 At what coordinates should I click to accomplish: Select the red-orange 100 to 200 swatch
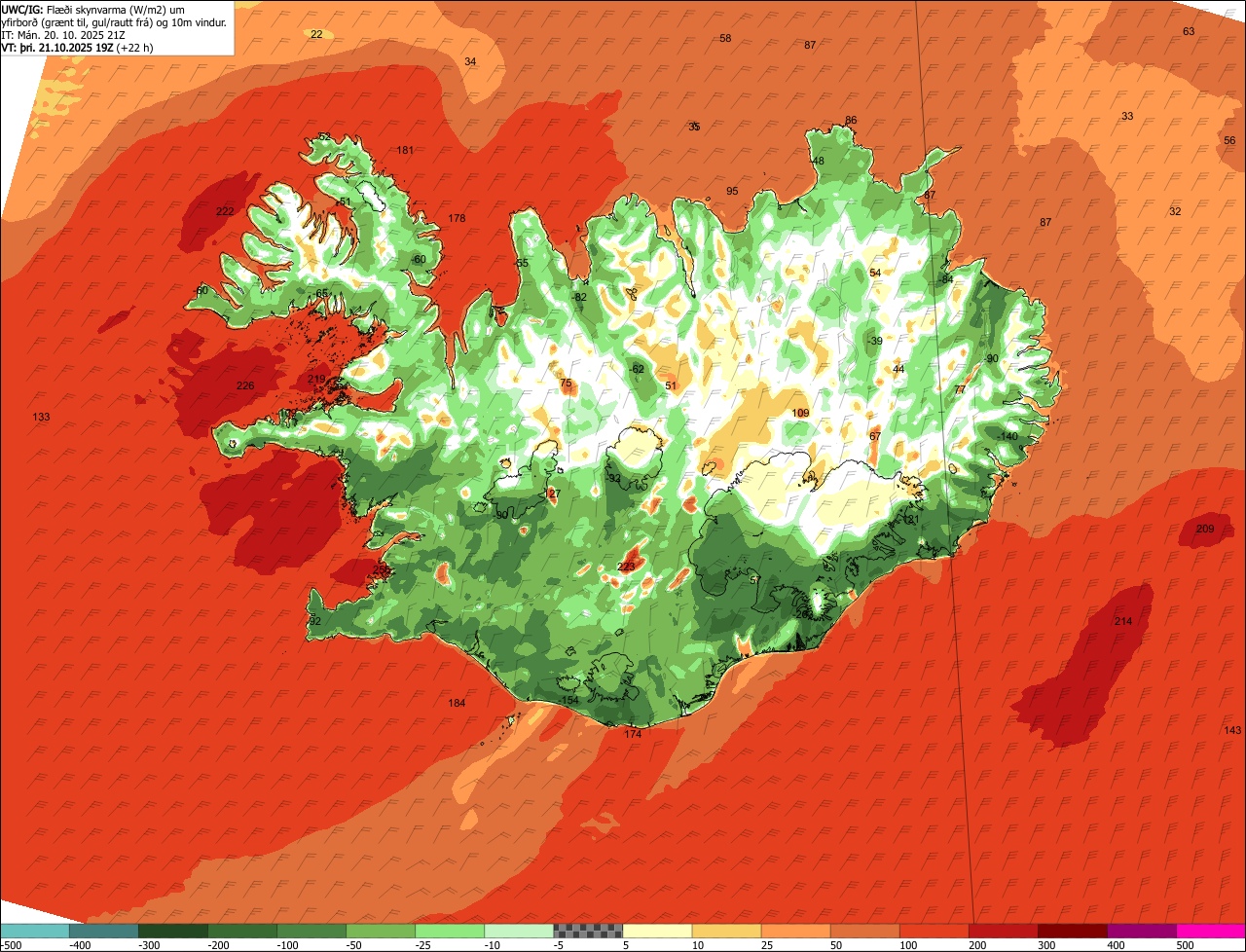pyautogui.click(x=933, y=930)
